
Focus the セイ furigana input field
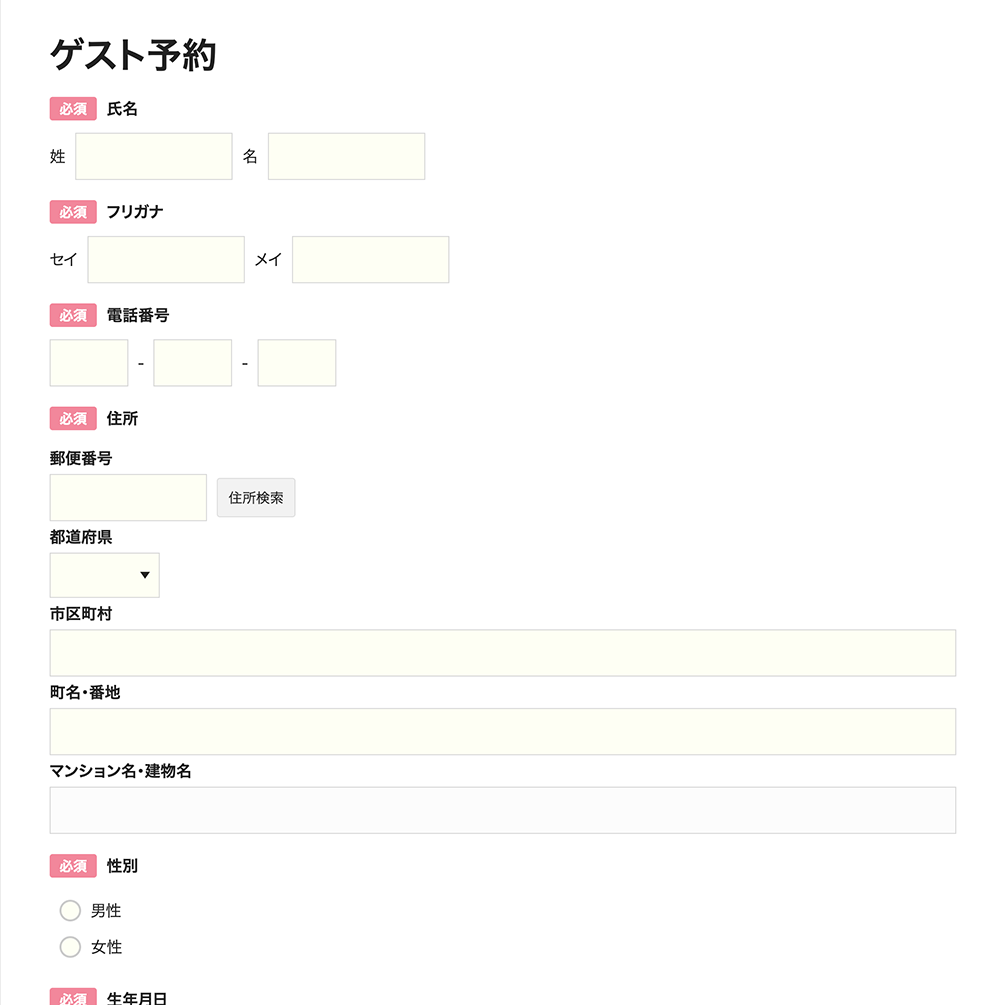(166, 260)
